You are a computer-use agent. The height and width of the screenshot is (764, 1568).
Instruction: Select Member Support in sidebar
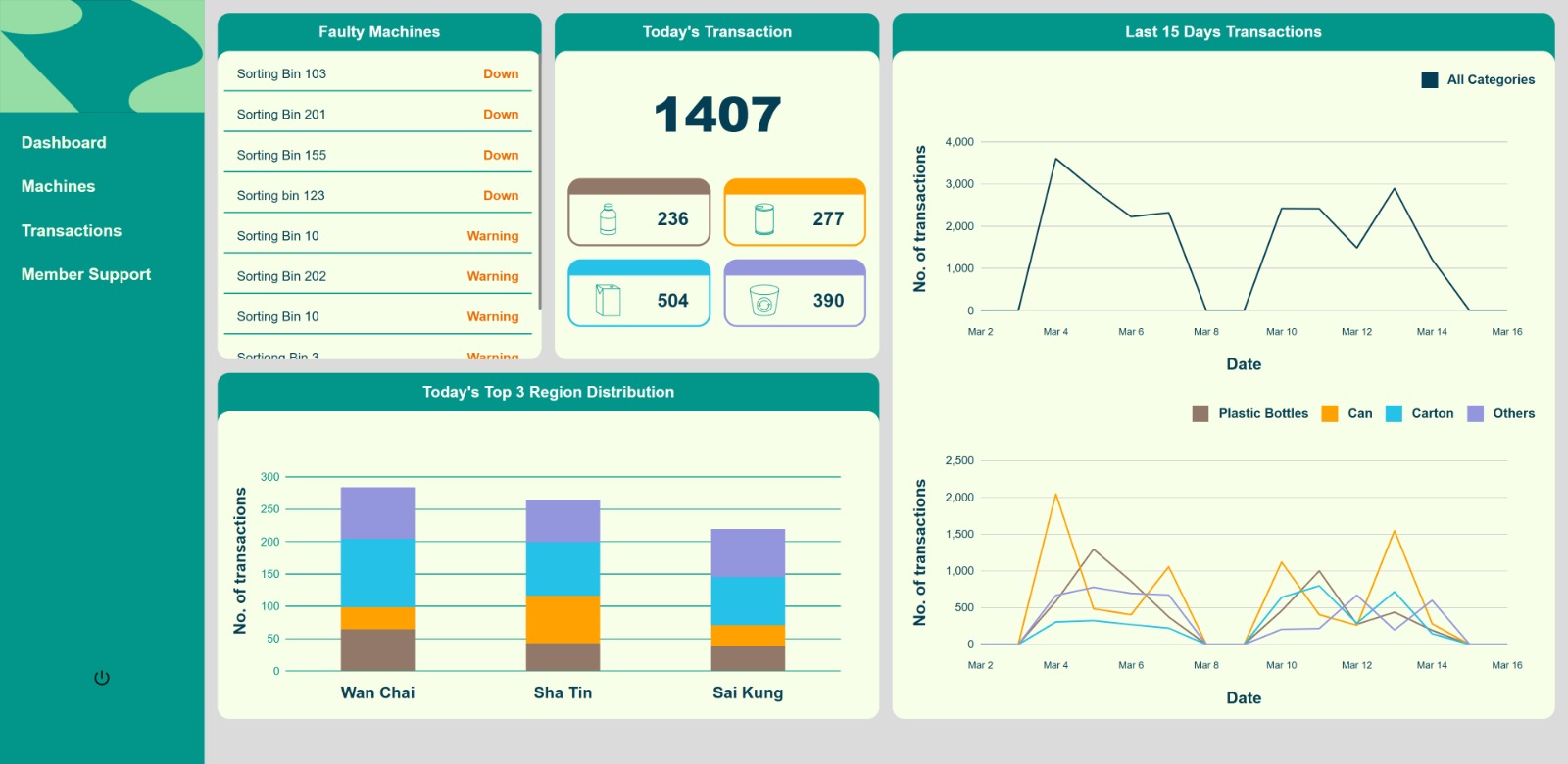coord(86,275)
